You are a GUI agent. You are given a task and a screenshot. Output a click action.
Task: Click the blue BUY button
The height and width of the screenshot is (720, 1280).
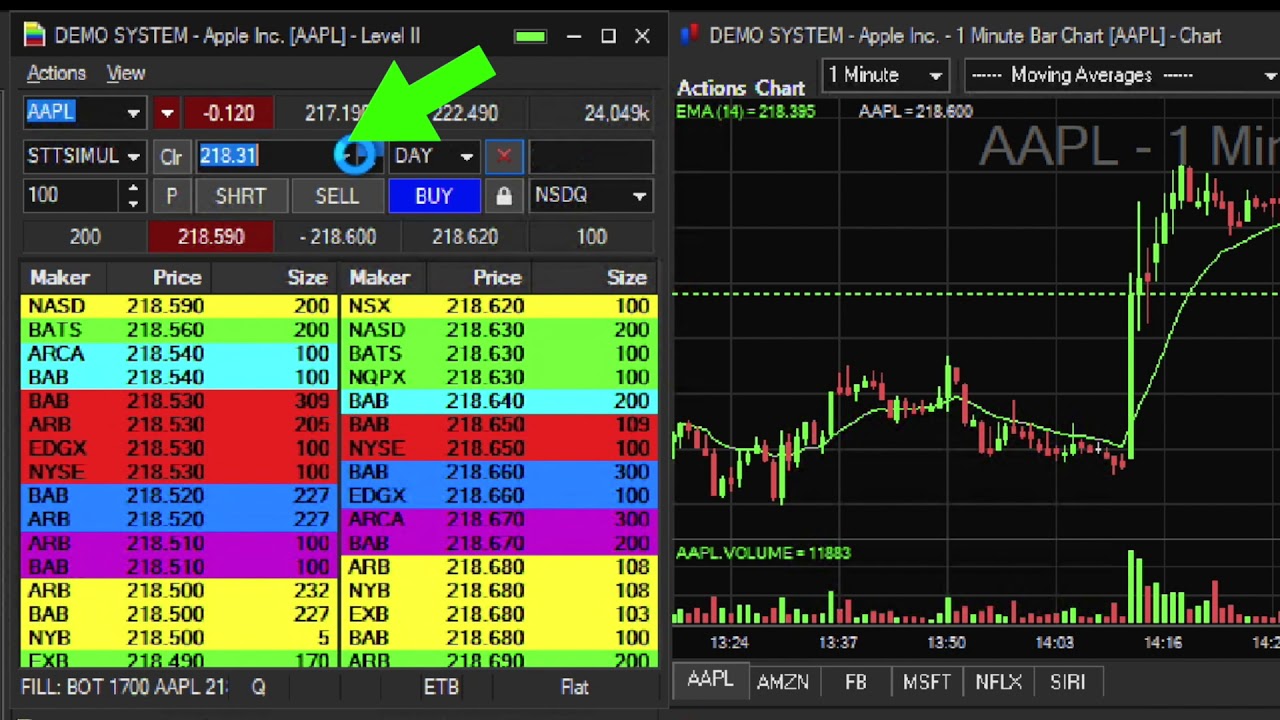(x=434, y=196)
